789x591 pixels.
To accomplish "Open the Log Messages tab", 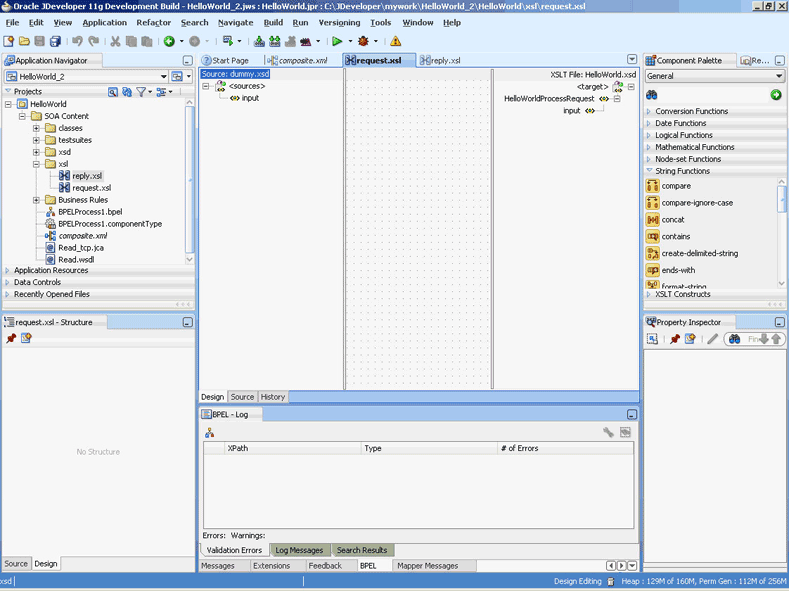I will 299,550.
